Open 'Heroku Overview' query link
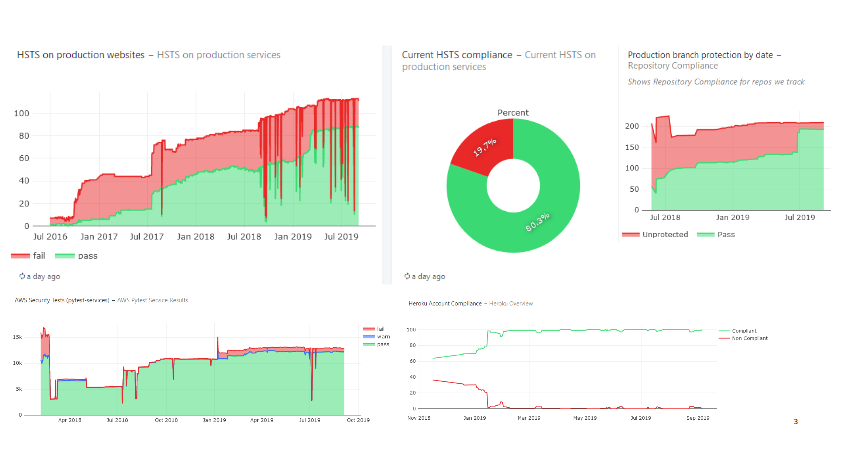Screen dimensions: 842x473 [x=511, y=303]
